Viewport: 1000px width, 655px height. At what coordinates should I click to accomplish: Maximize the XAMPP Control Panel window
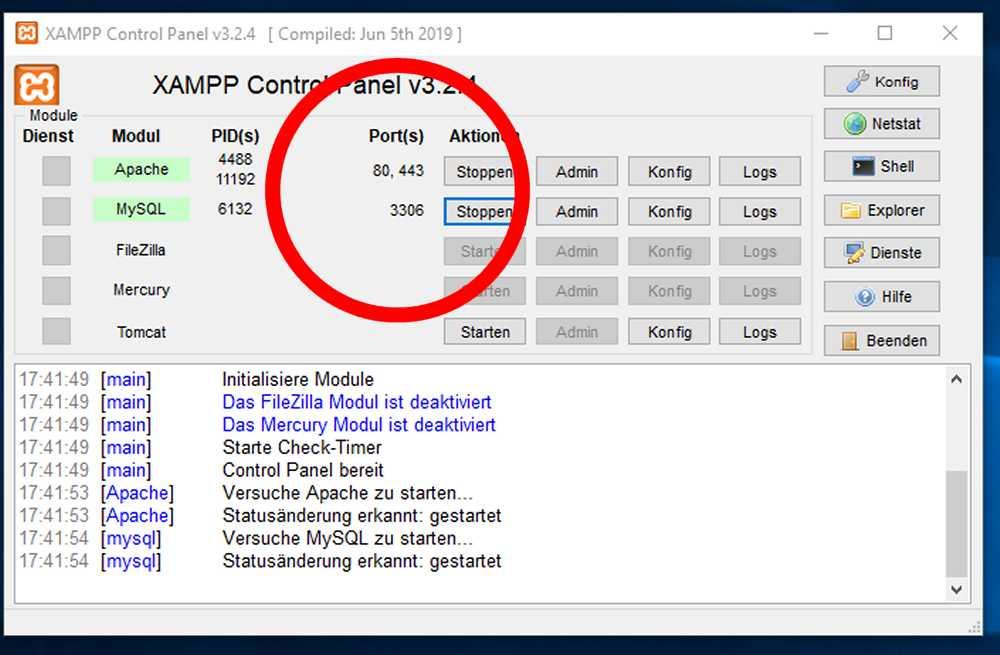(885, 33)
